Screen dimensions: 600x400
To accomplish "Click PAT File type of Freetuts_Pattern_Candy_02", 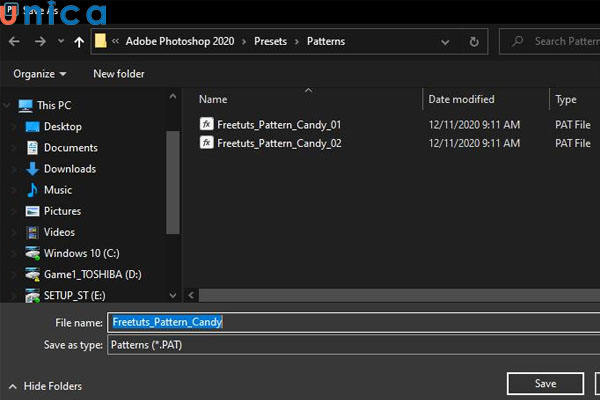I will coord(573,143).
